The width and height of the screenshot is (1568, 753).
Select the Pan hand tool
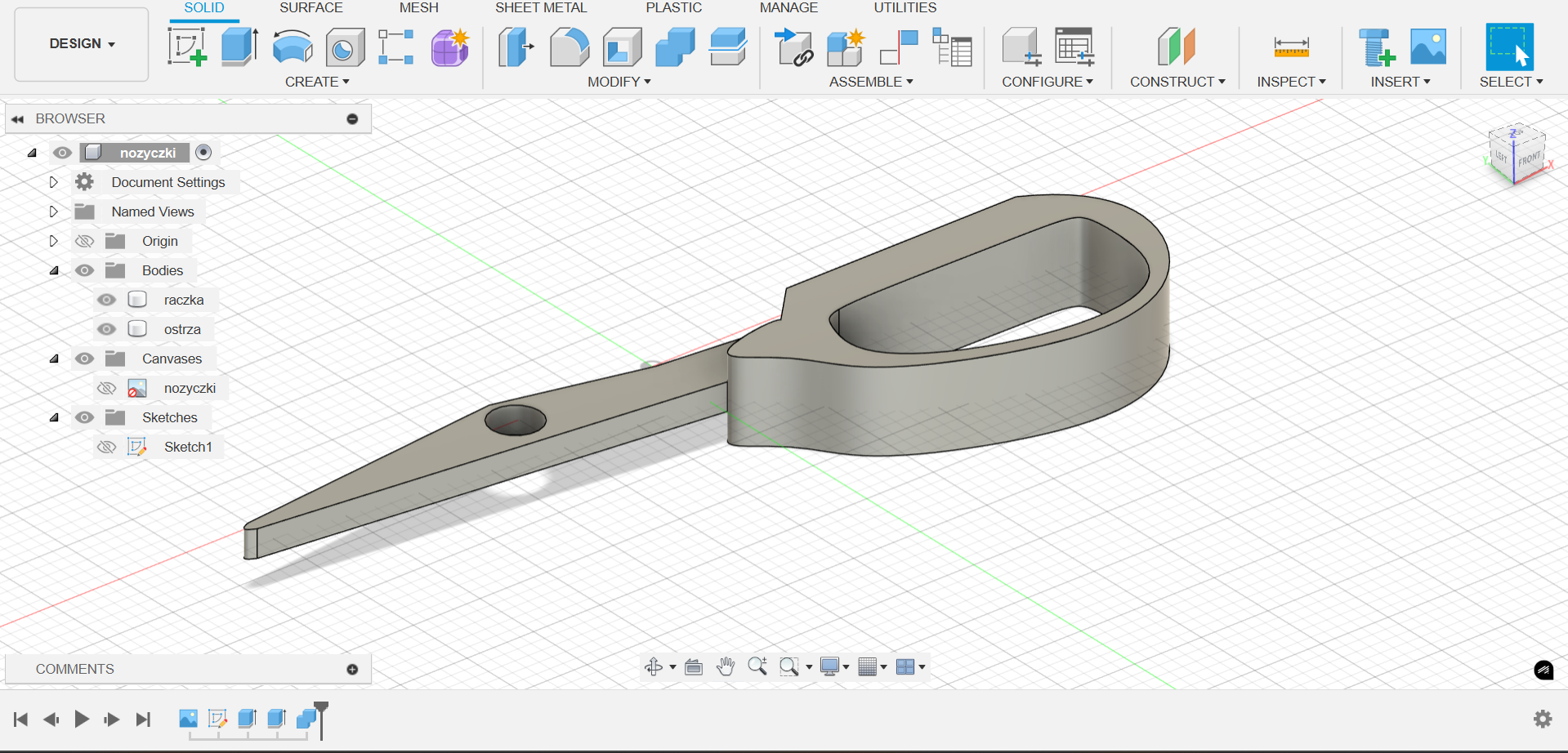click(x=726, y=666)
